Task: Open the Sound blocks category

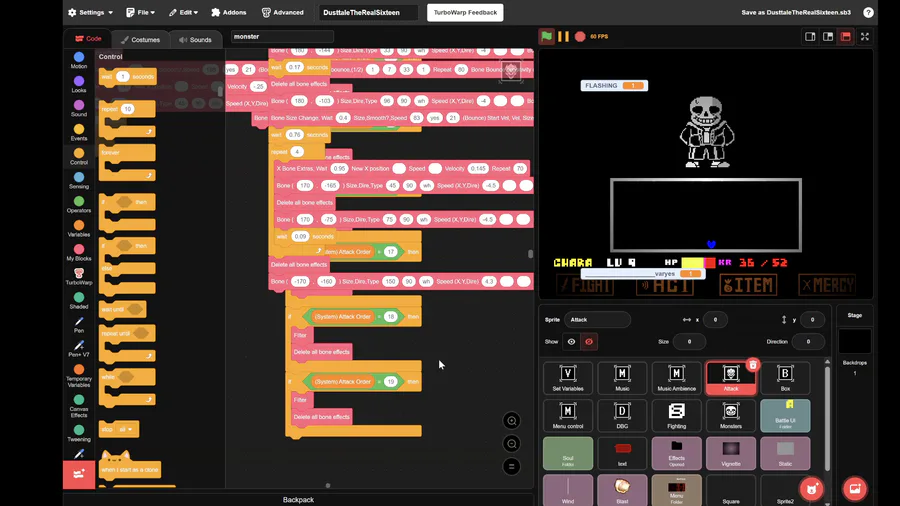Action: pyautogui.click(x=79, y=108)
